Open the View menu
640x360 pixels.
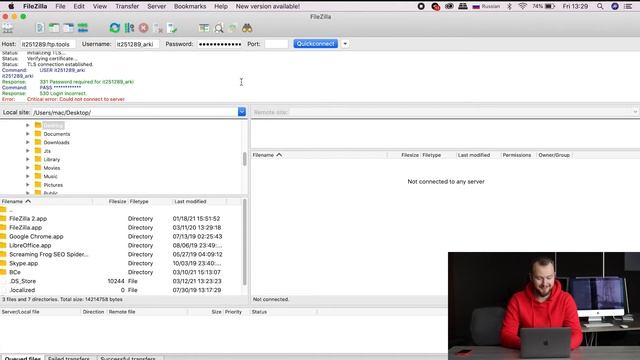[x=100, y=6]
